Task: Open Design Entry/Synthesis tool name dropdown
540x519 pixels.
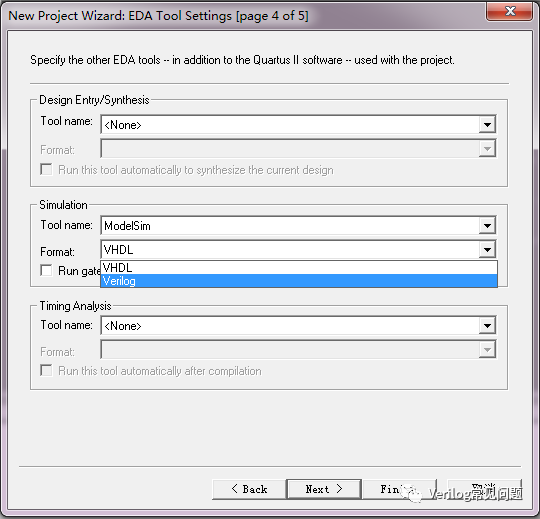Action: [x=298, y=124]
